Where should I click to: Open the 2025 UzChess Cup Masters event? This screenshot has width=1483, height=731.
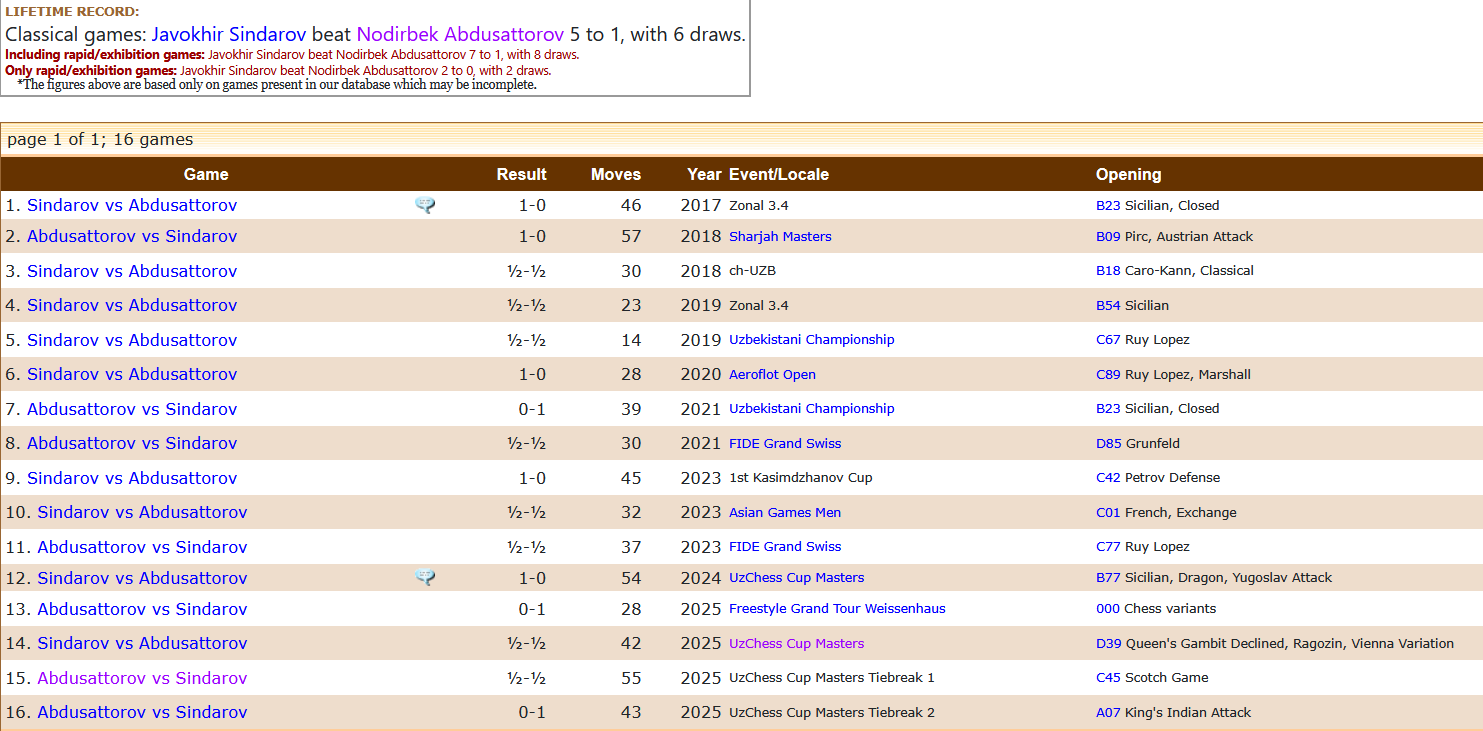tap(796, 644)
